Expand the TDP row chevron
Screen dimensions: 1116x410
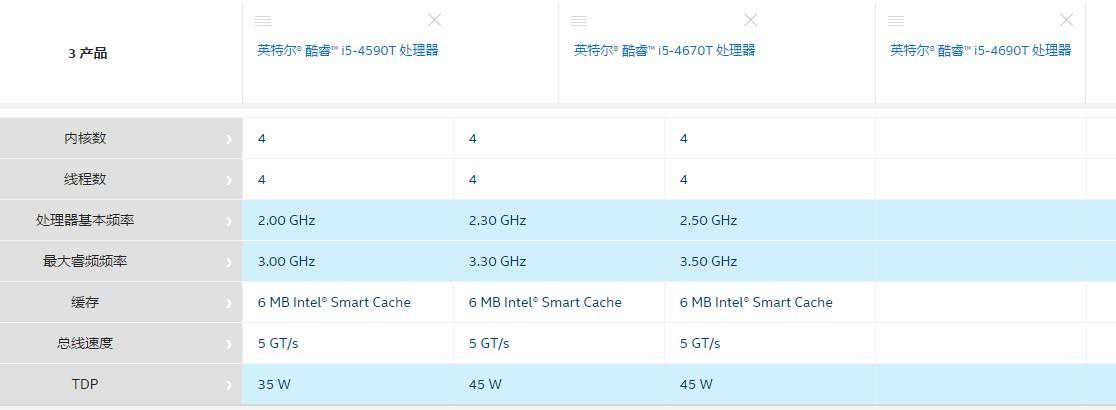pos(229,385)
